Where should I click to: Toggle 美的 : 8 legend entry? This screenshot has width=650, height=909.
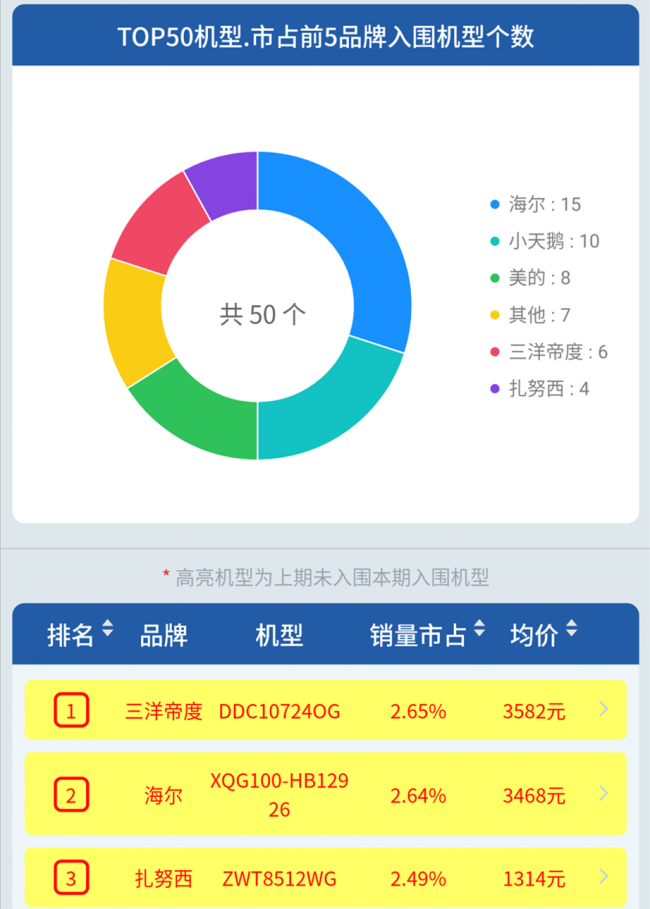pyautogui.click(x=530, y=278)
